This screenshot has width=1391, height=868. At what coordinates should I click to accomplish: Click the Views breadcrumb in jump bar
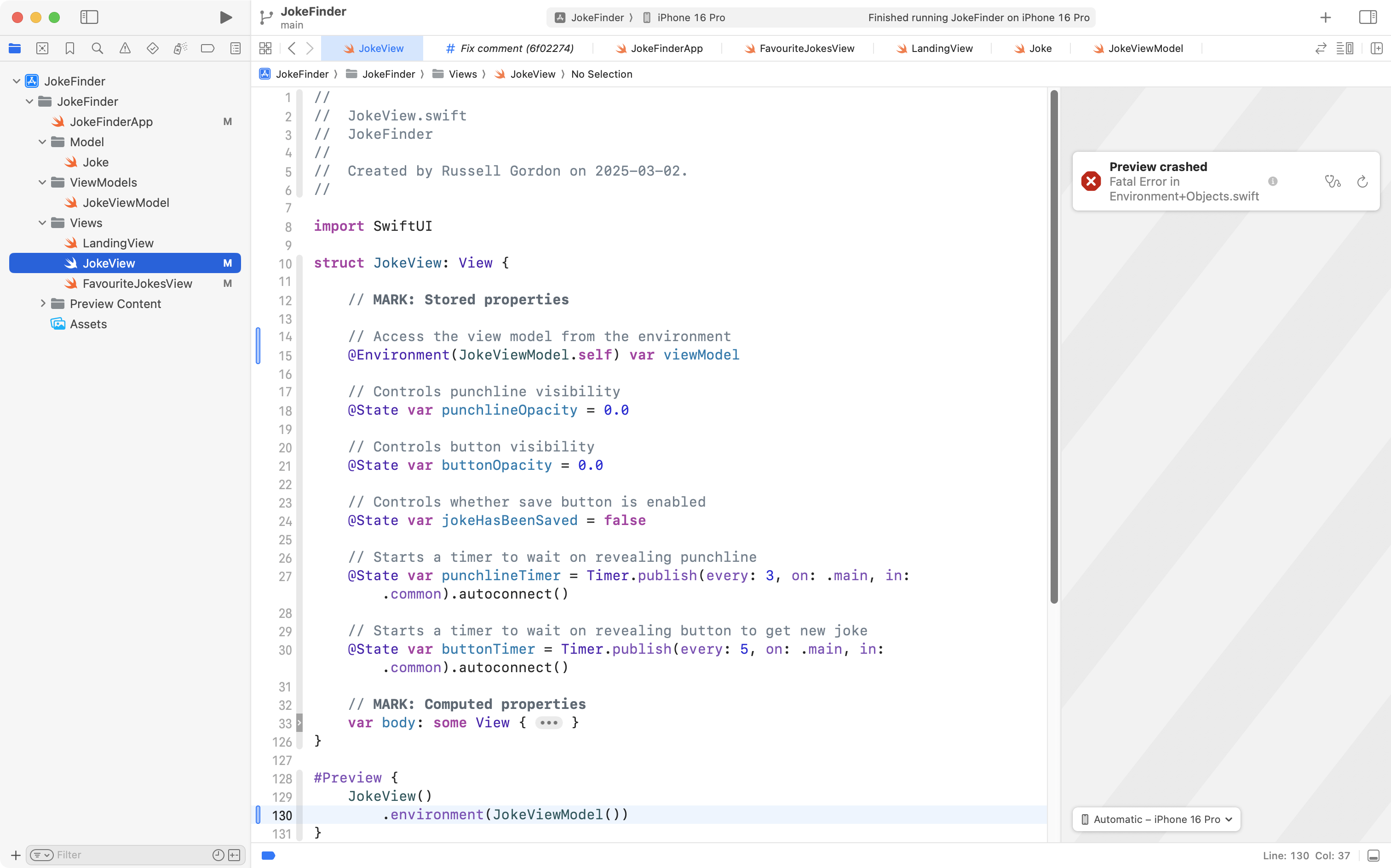[462, 74]
